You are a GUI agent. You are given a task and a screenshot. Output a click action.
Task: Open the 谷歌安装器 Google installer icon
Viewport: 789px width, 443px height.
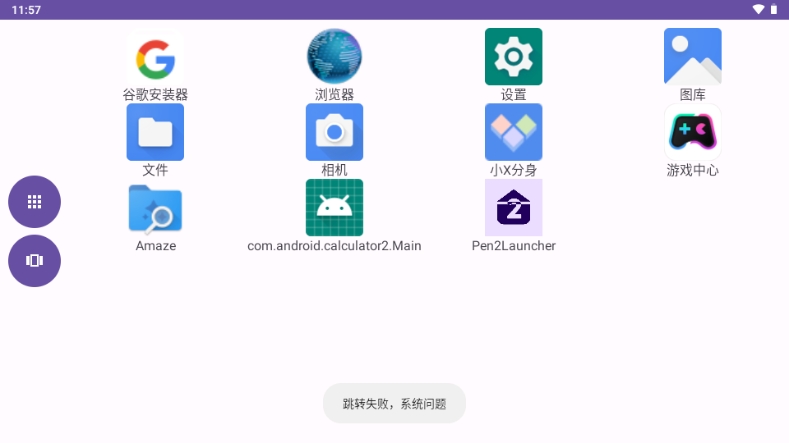click(x=155, y=57)
